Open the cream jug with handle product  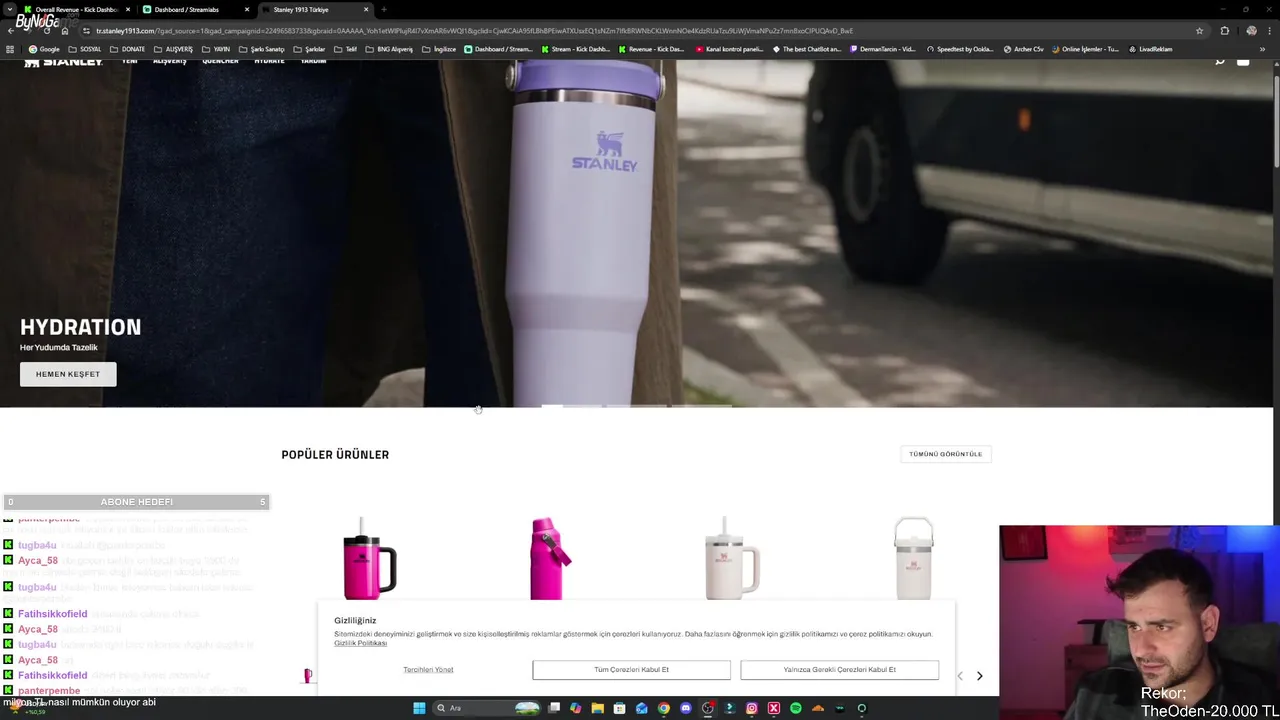tap(913, 558)
